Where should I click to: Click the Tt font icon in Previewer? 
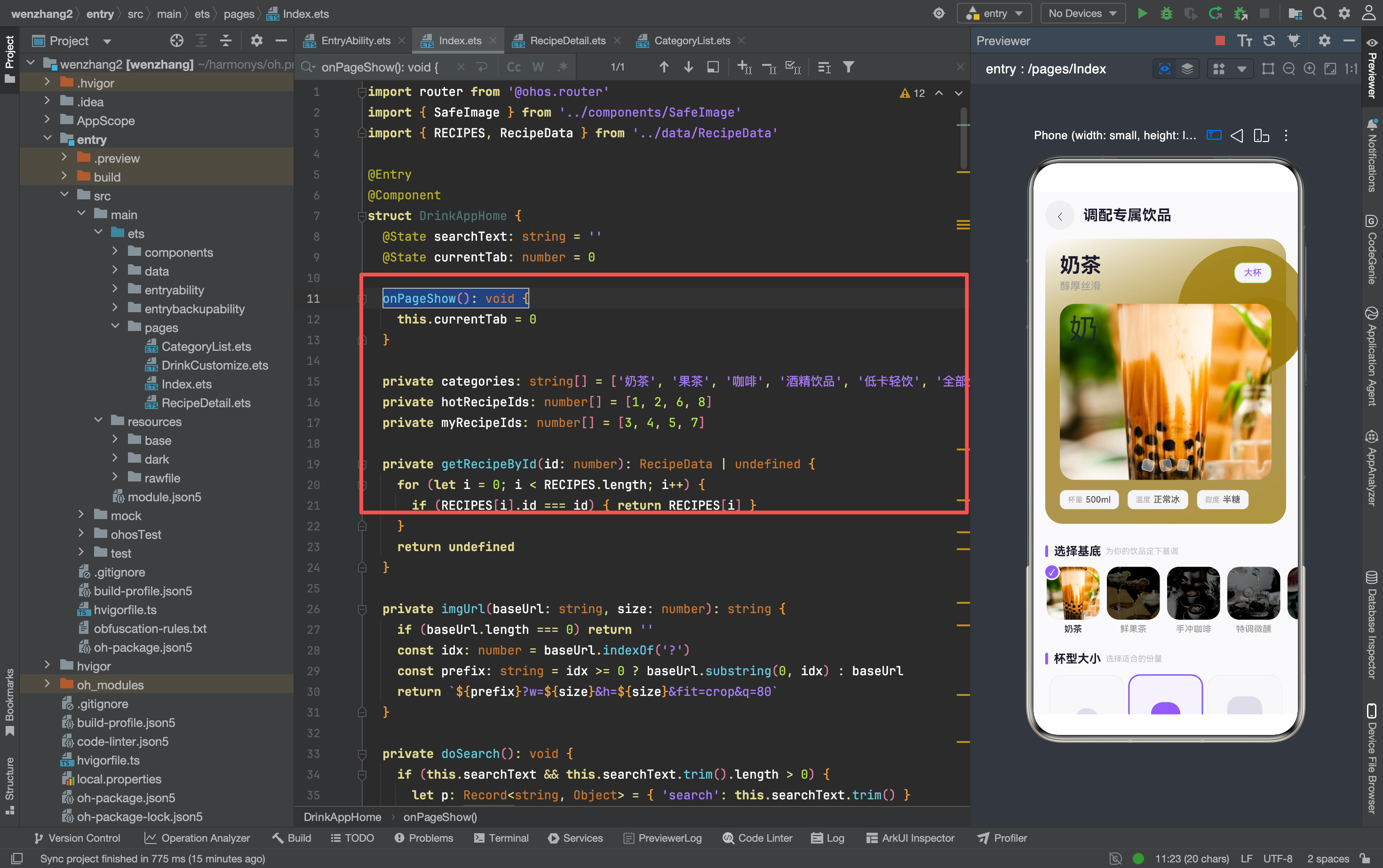coord(1245,40)
